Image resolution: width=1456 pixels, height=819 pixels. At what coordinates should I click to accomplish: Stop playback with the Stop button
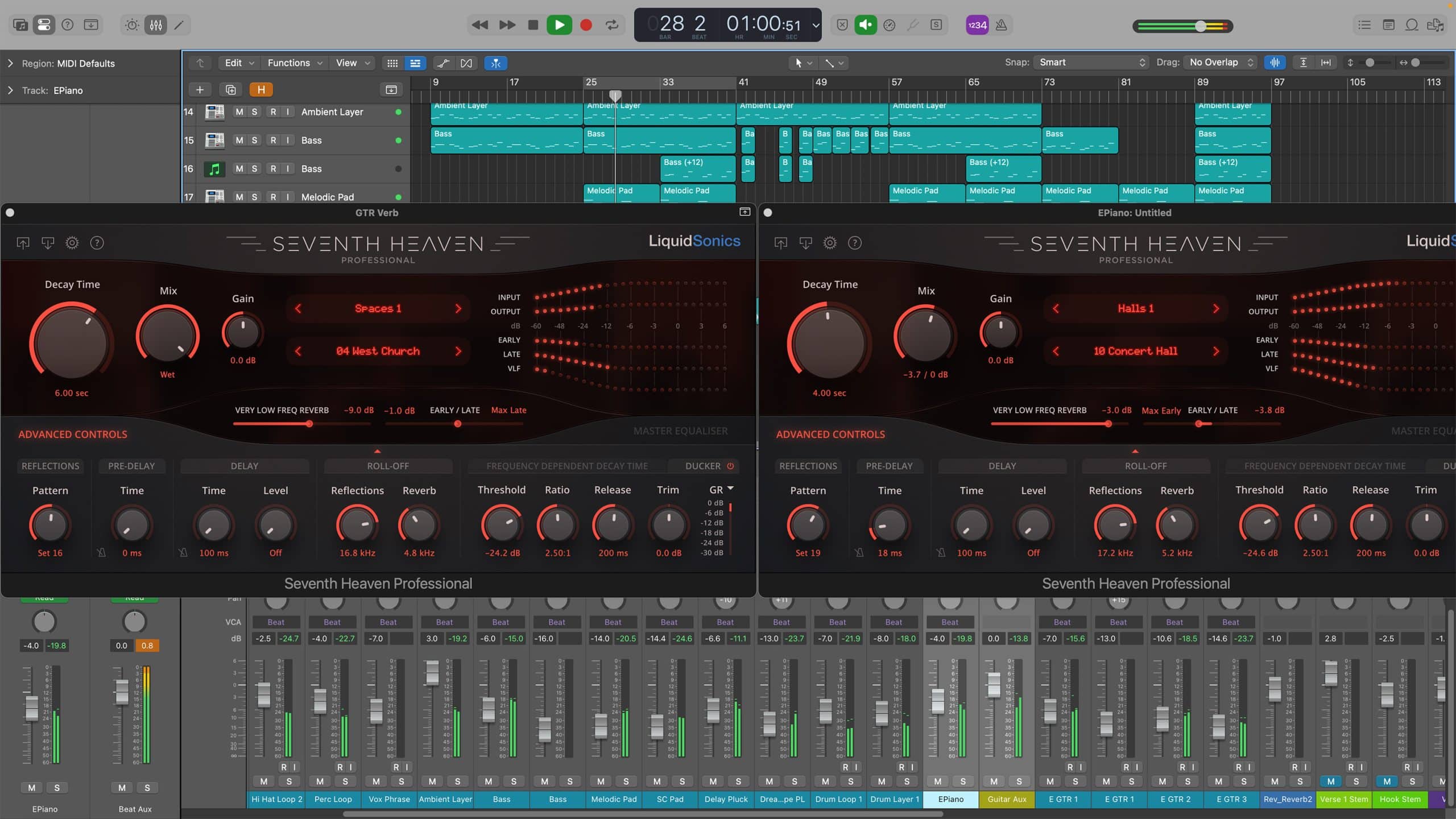coord(533,25)
